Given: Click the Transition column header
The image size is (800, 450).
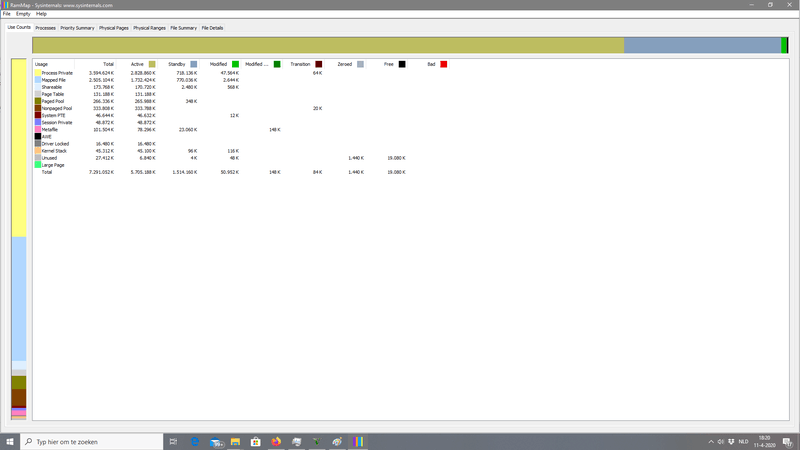Looking at the screenshot, I should 304,64.
